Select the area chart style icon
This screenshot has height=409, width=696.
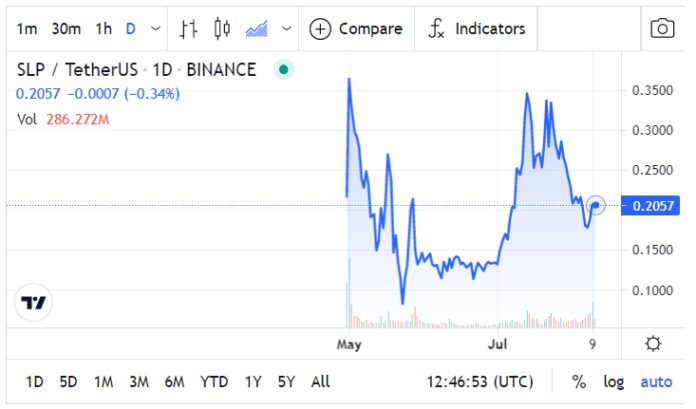pyautogui.click(x=256, y=29)
